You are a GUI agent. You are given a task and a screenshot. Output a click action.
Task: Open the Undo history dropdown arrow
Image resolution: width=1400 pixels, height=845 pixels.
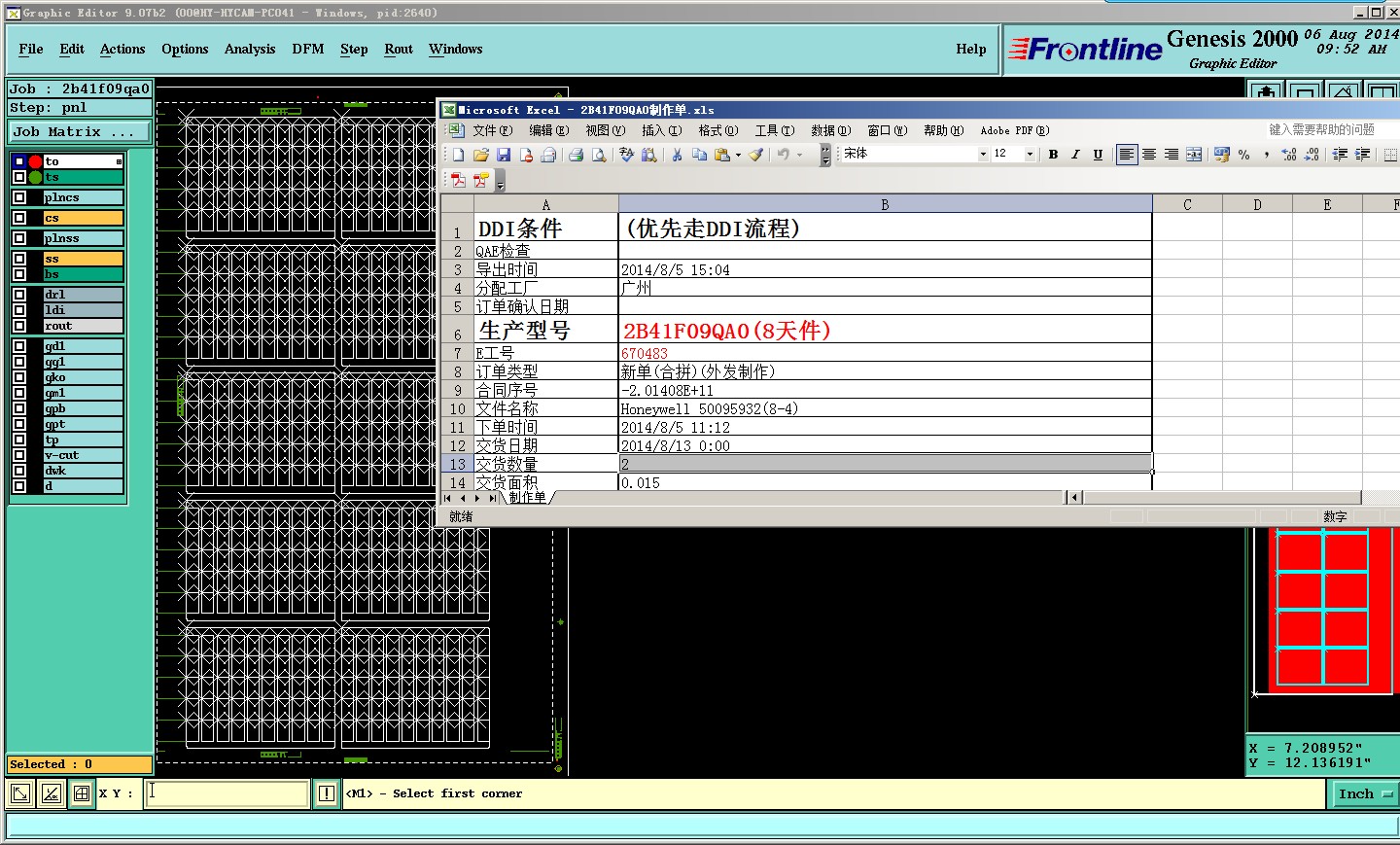(799, 155)
